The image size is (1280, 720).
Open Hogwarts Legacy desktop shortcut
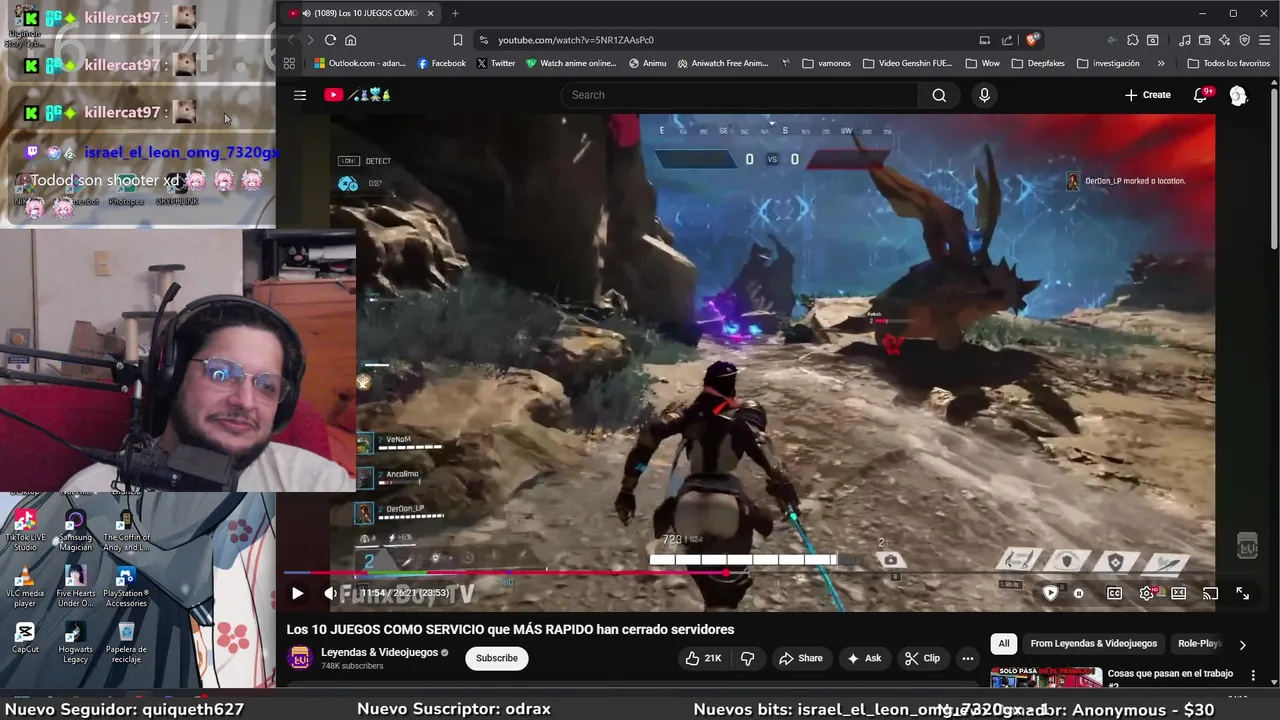pos(75,642)
